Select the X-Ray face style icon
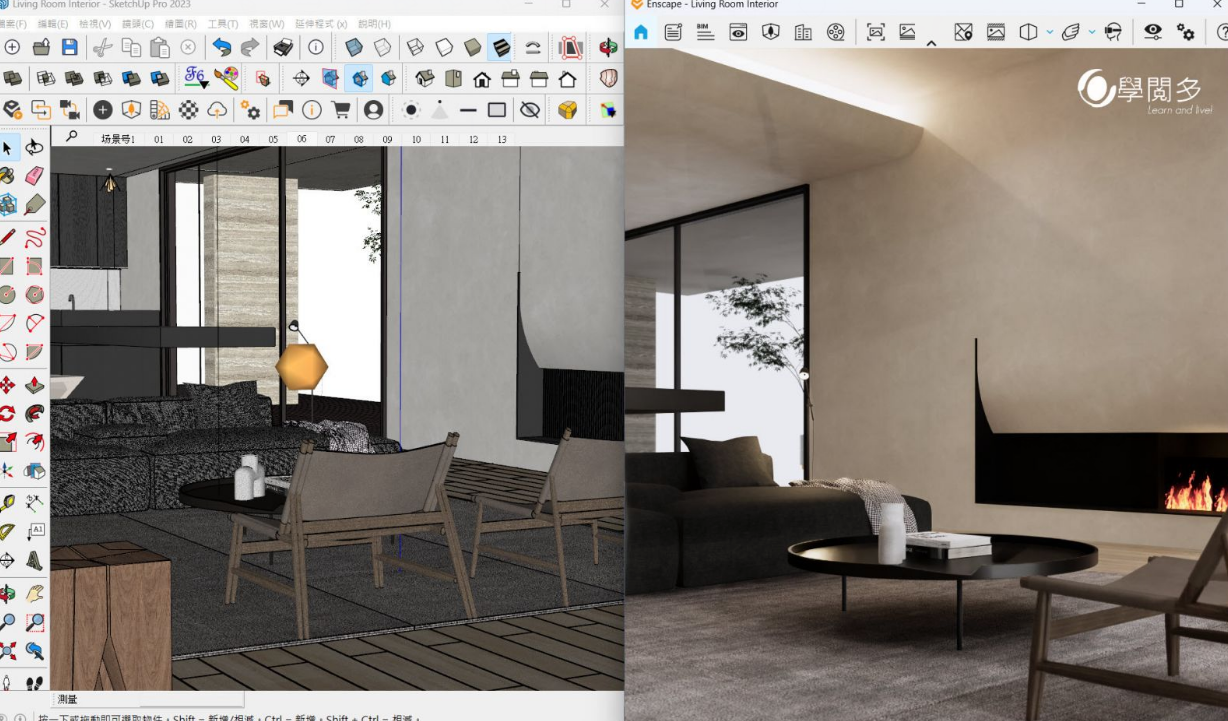The width and height of the screenshot is (1228, 721). pyautogui.click(x=354, y=47)
